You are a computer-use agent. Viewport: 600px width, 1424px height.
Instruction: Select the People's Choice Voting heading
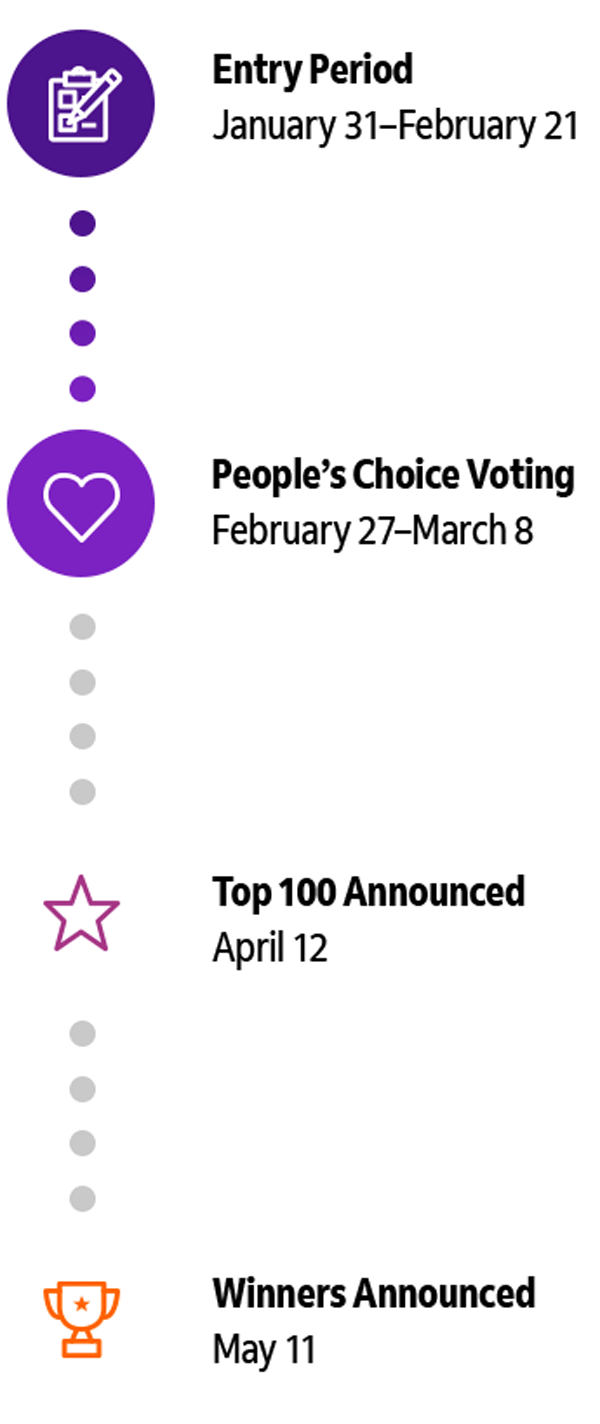[x=393, y=475]
